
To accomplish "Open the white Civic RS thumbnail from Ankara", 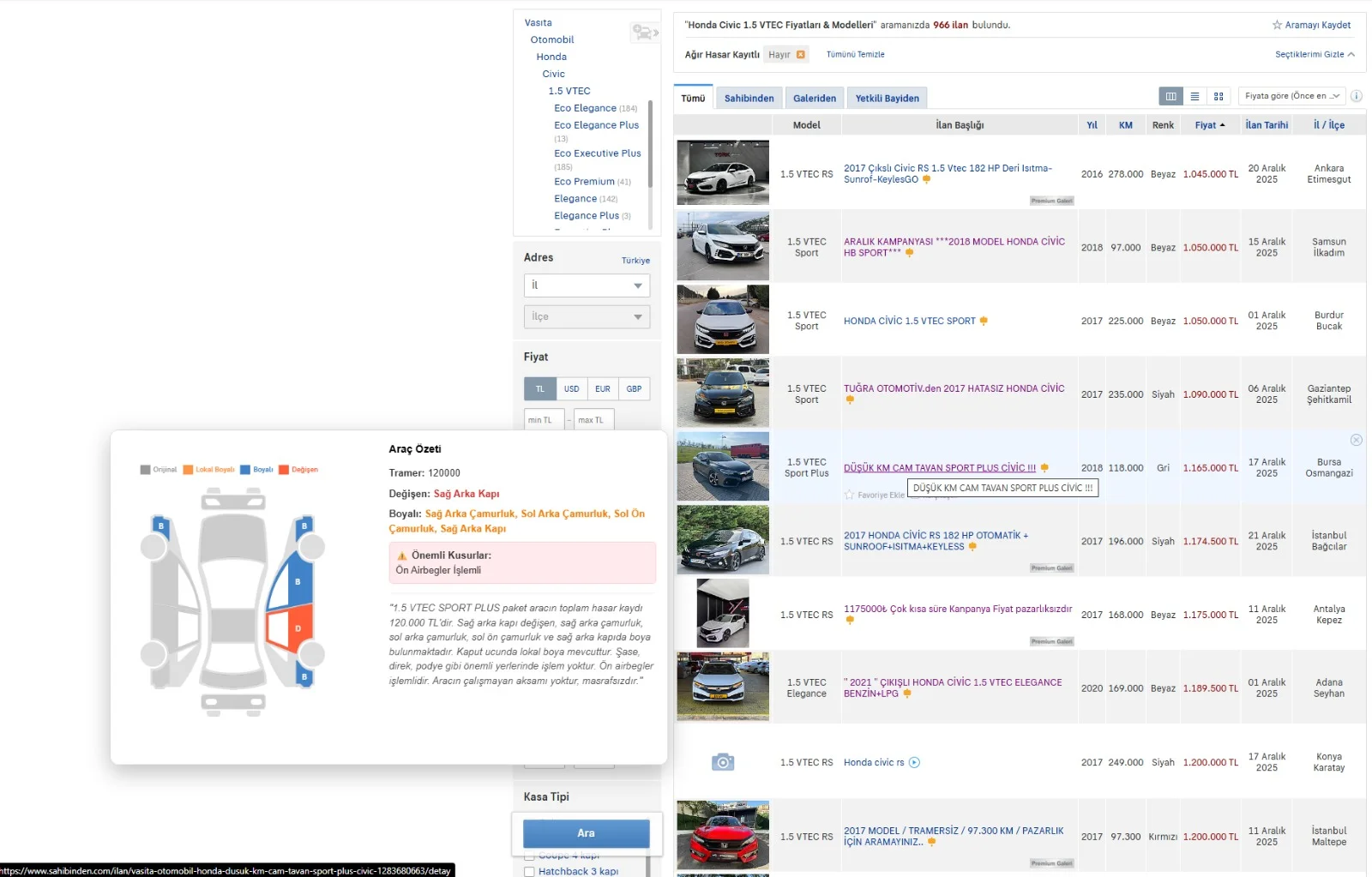I will [x=723, y=173].
